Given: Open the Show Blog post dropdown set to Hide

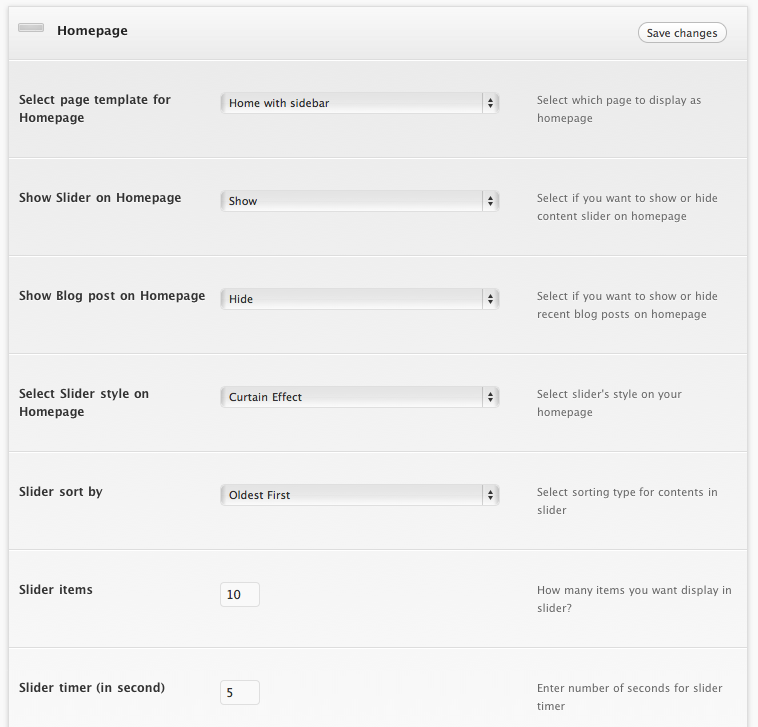Looking at the screenshot, I should pos(359,299).
